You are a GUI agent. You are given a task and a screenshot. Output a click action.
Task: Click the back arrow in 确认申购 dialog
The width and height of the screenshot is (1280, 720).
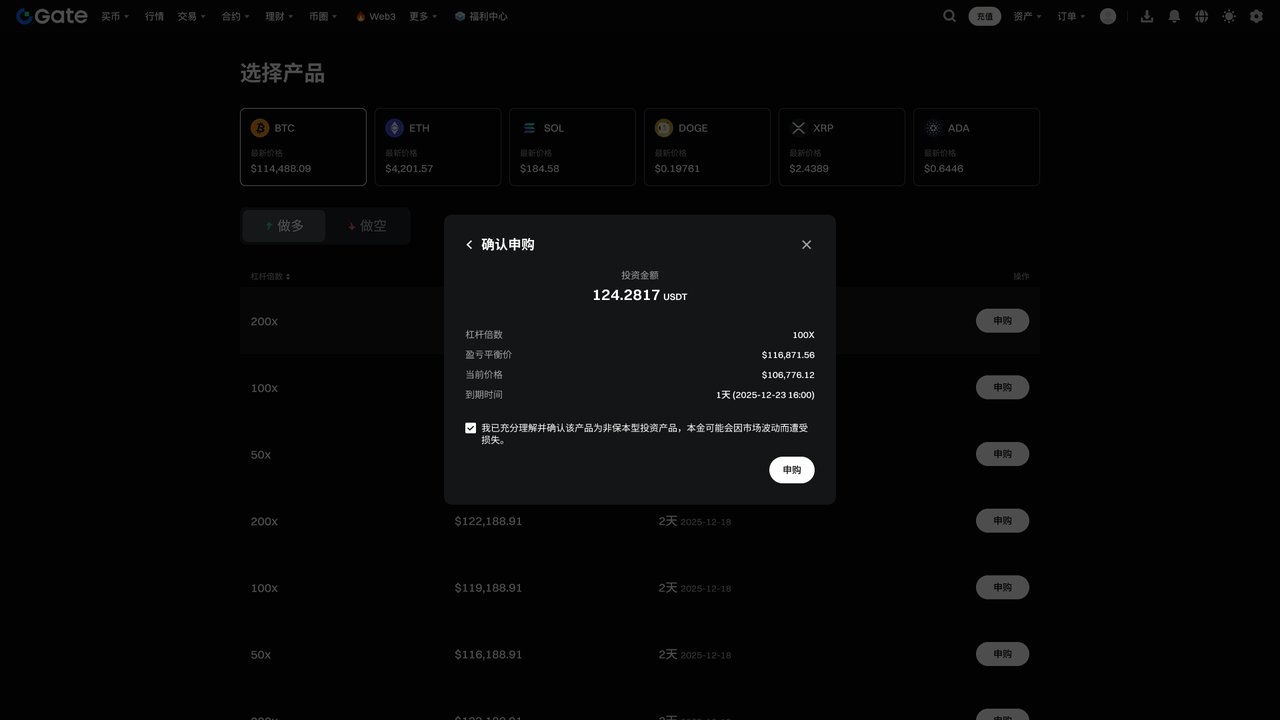[469, 245]
